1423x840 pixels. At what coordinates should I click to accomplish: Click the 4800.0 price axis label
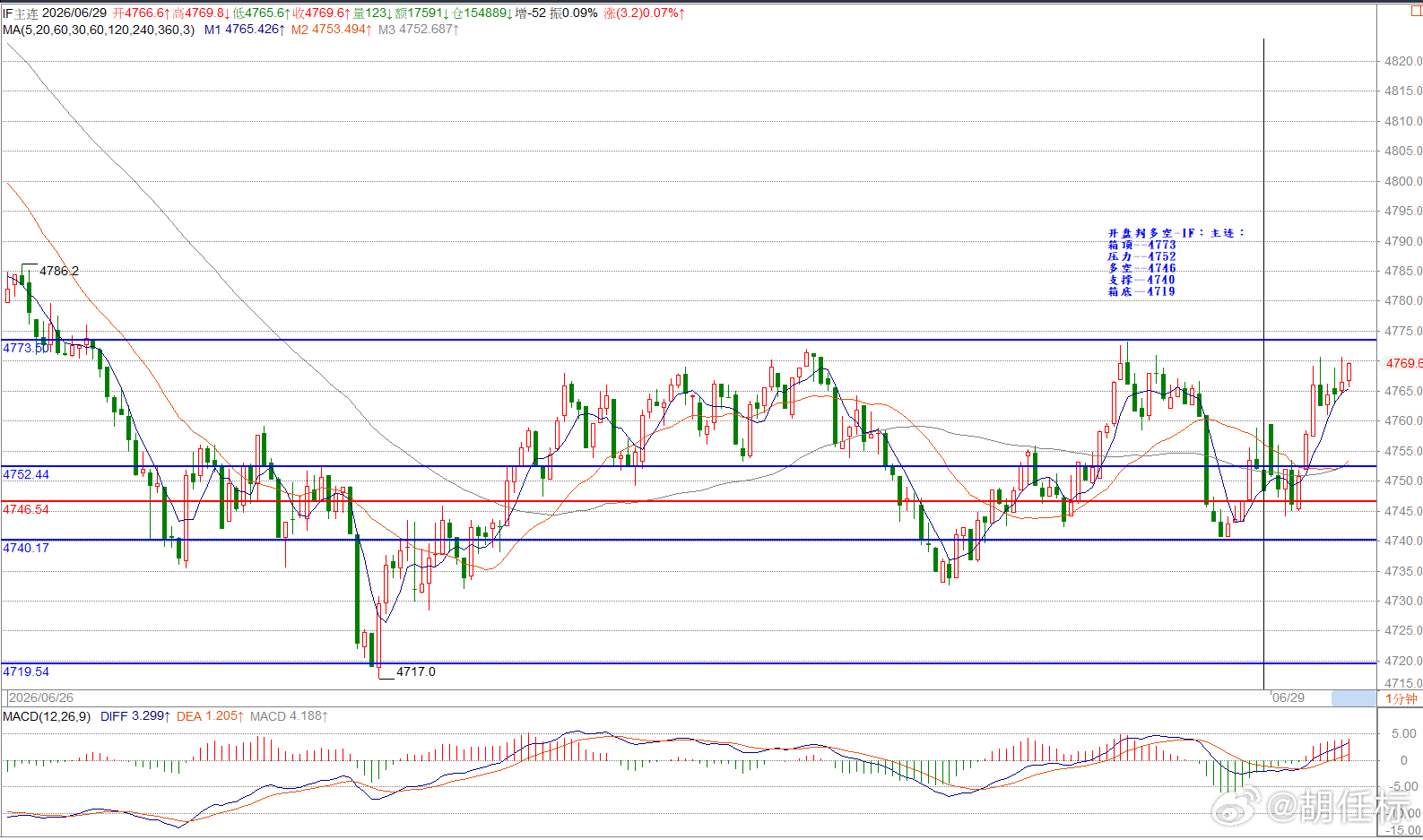click(x=1403, y=181)
